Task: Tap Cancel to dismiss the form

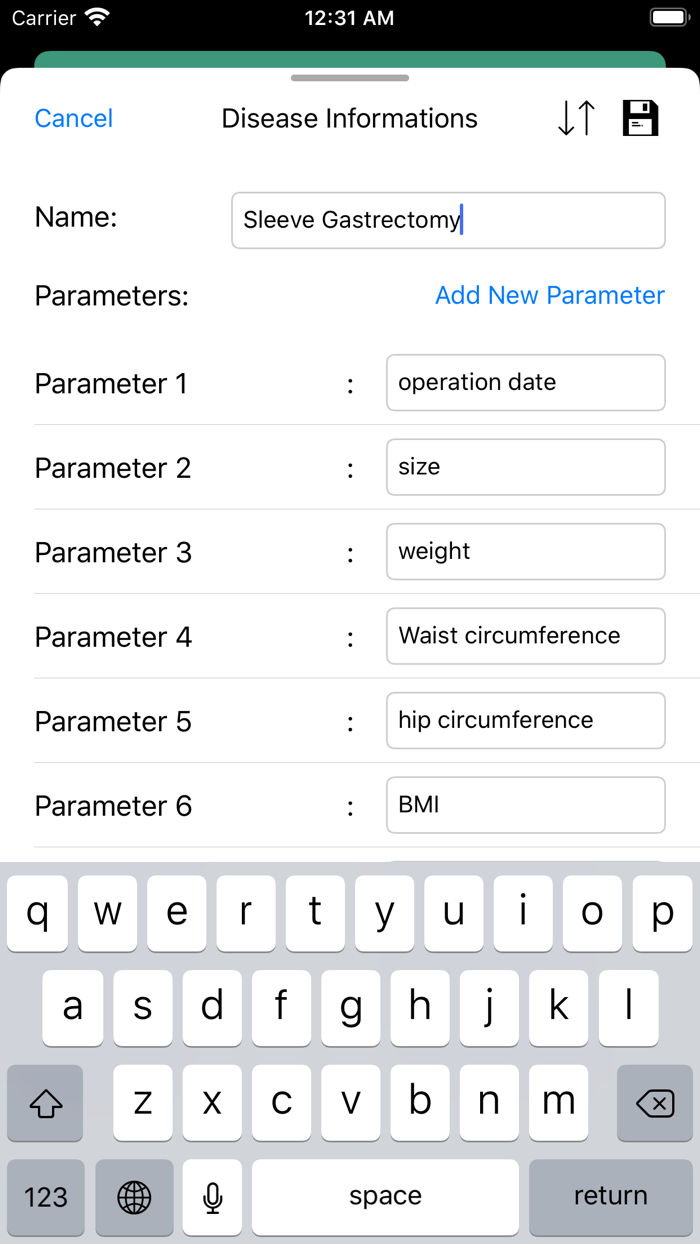Action: coord(73,118)
